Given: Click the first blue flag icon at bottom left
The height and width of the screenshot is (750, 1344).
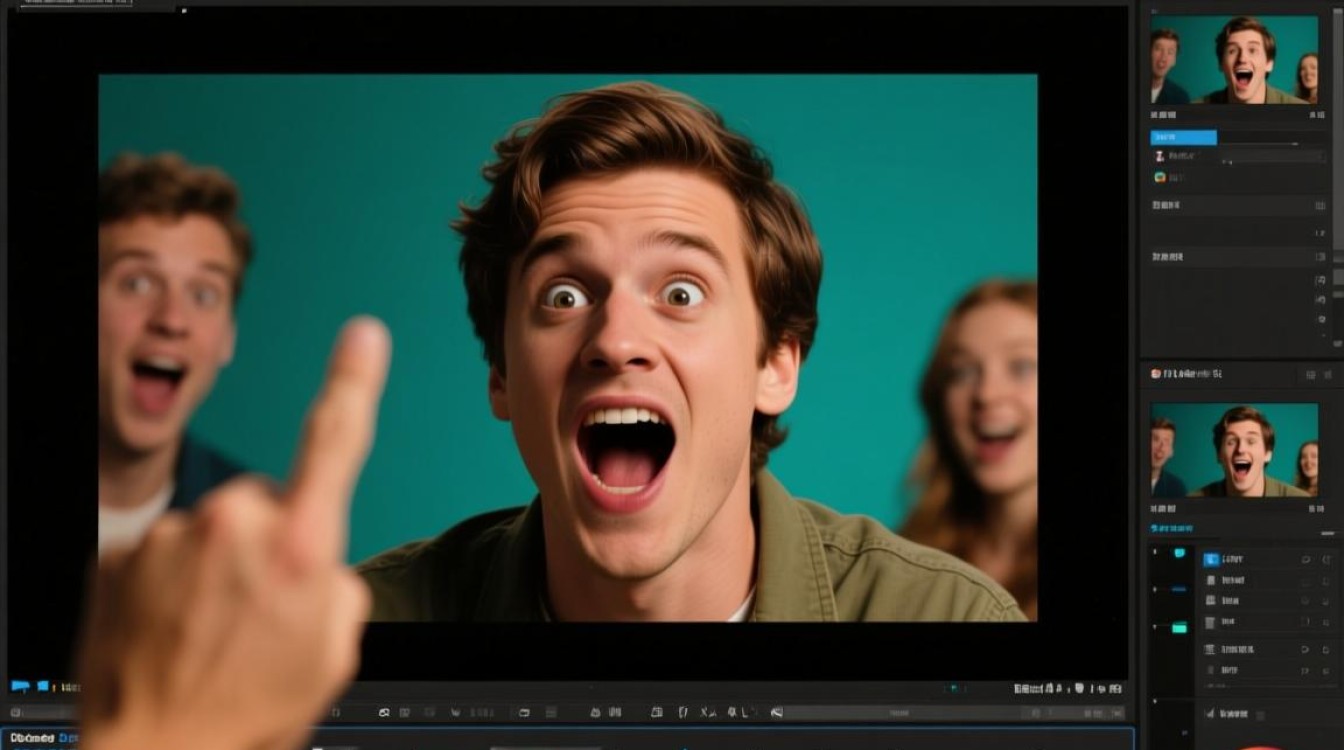Looking at the screenshot, I should pyautogui.click(x=20, y=687).
